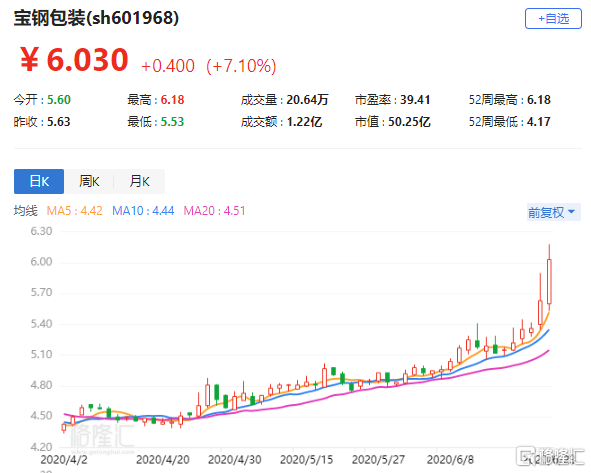Click the 2020/4/20 date axis label
The height and width of the screenshot is (473, 591).
(163, 460)
